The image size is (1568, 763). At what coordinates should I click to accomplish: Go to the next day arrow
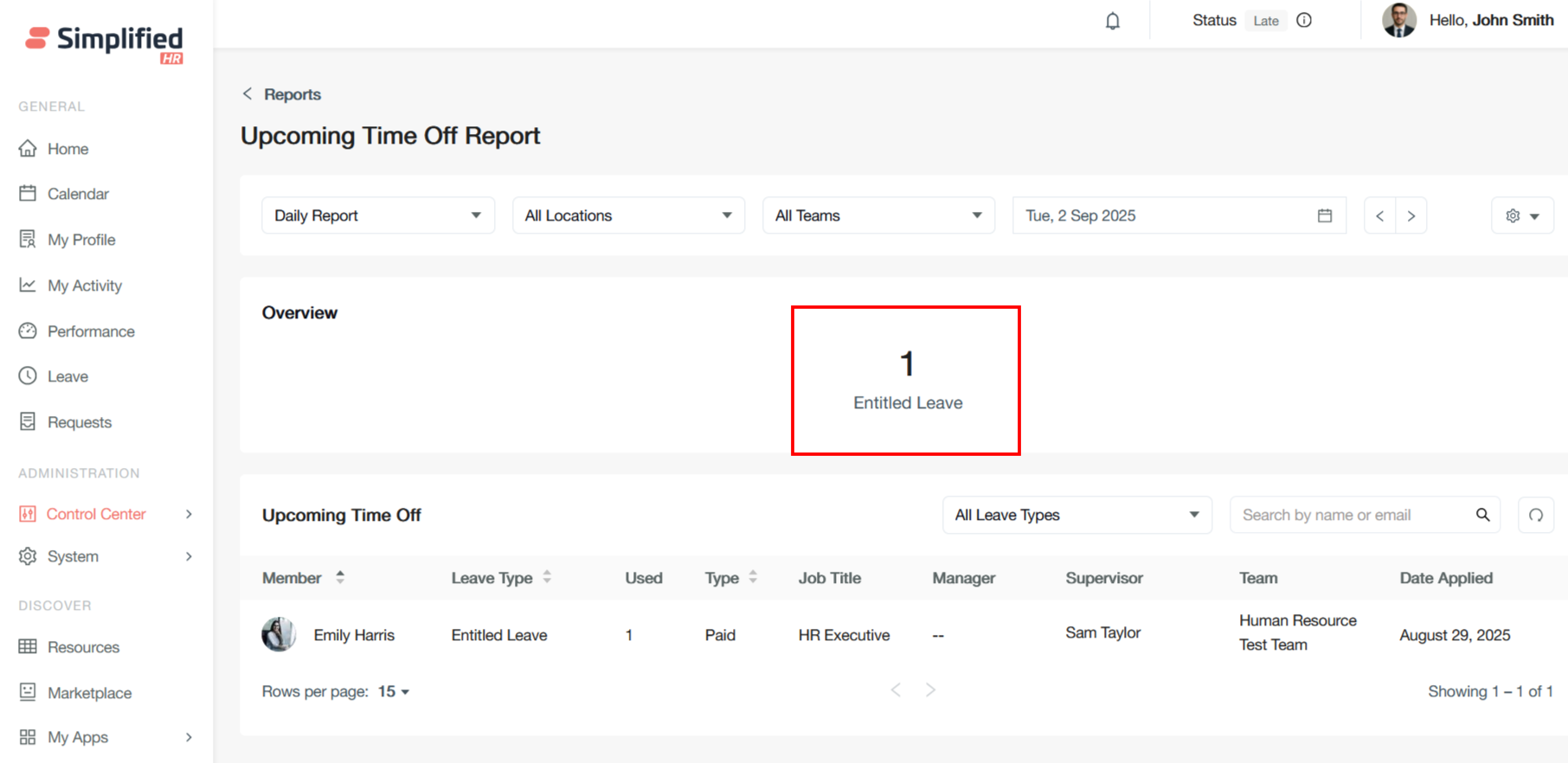(1411, 215)
